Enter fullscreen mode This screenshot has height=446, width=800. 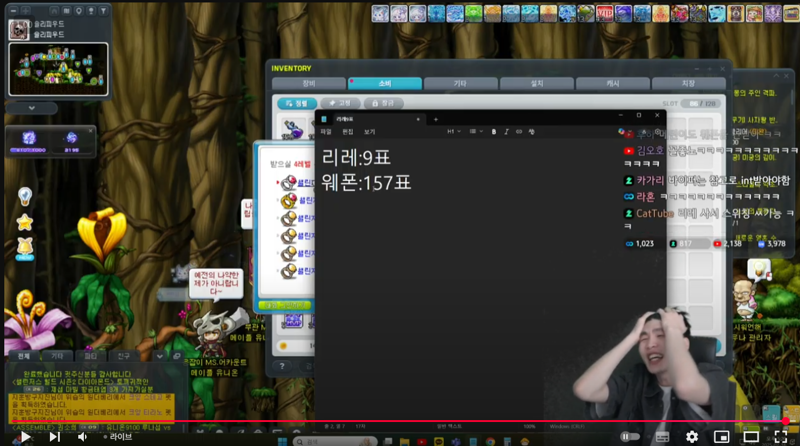pyautogui.click(x=781, y=437)
